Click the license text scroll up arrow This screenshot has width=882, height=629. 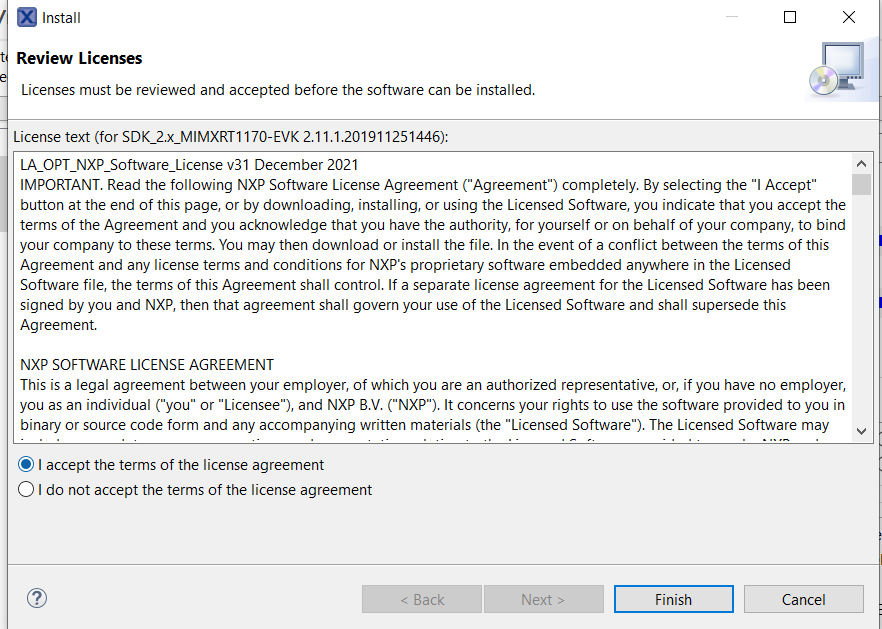pyautogui.click(x=861, y=164)
